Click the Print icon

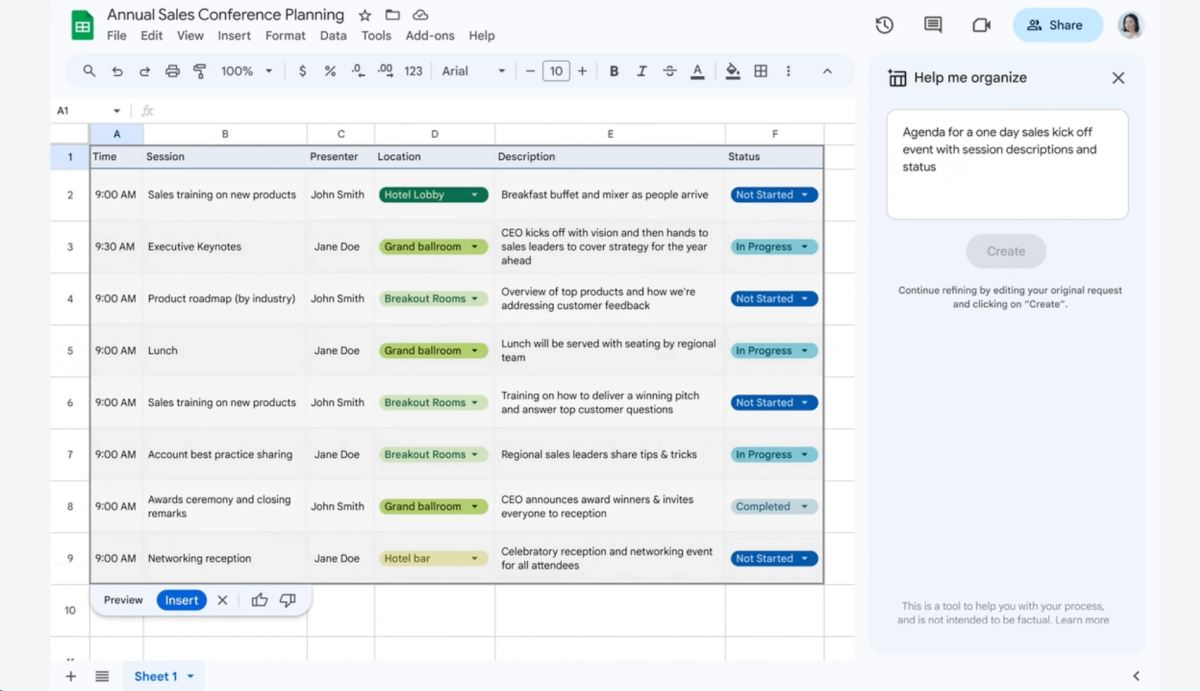pos(170,71)
